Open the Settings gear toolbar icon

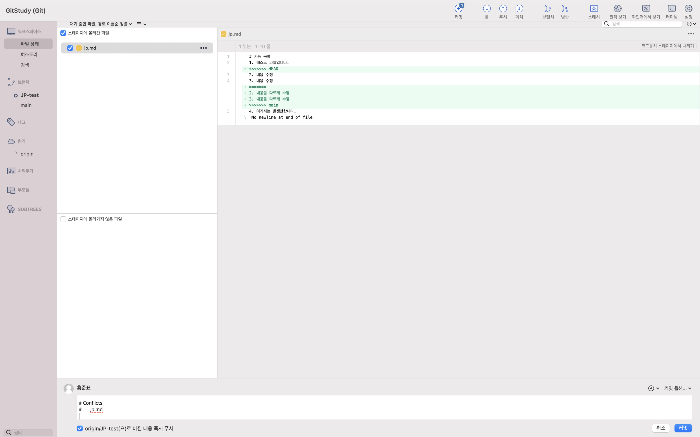tap(688, 8)
